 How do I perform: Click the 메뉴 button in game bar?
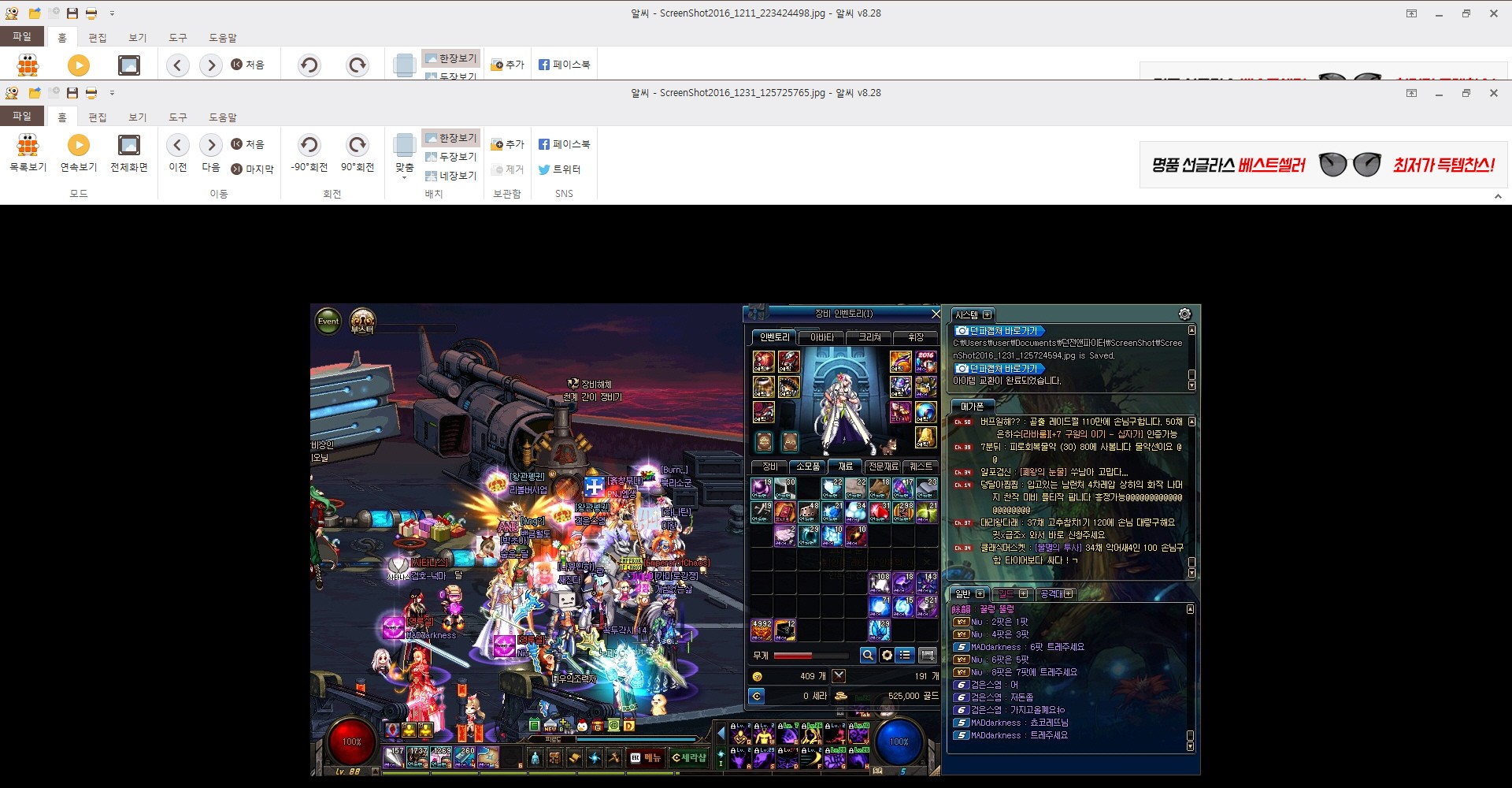[x=646, y=758]
